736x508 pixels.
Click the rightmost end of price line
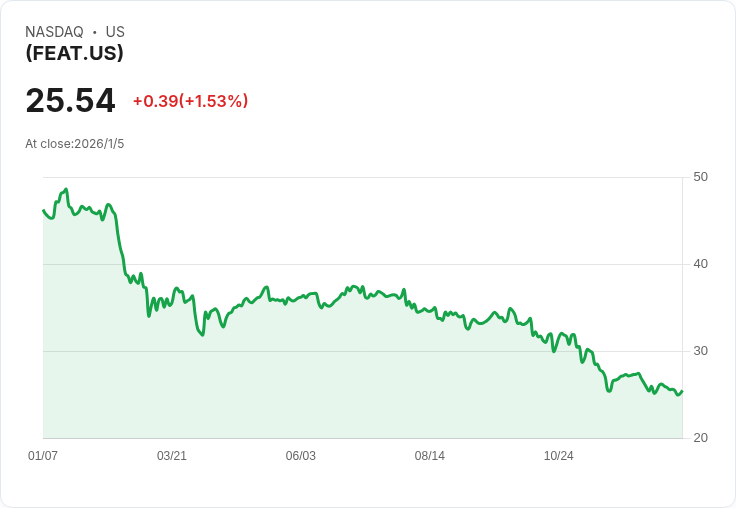click(682, 391)
